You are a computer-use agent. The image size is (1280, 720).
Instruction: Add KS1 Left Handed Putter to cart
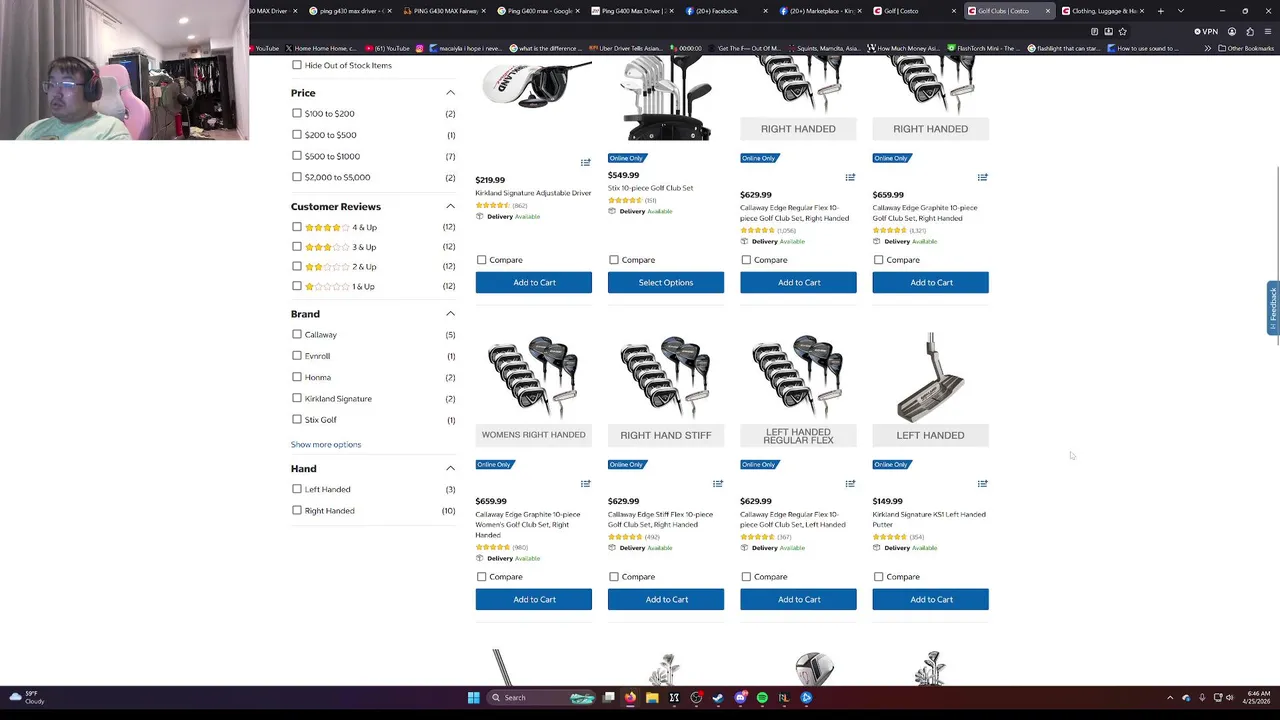pyautogui.click(x=930, y=599)
